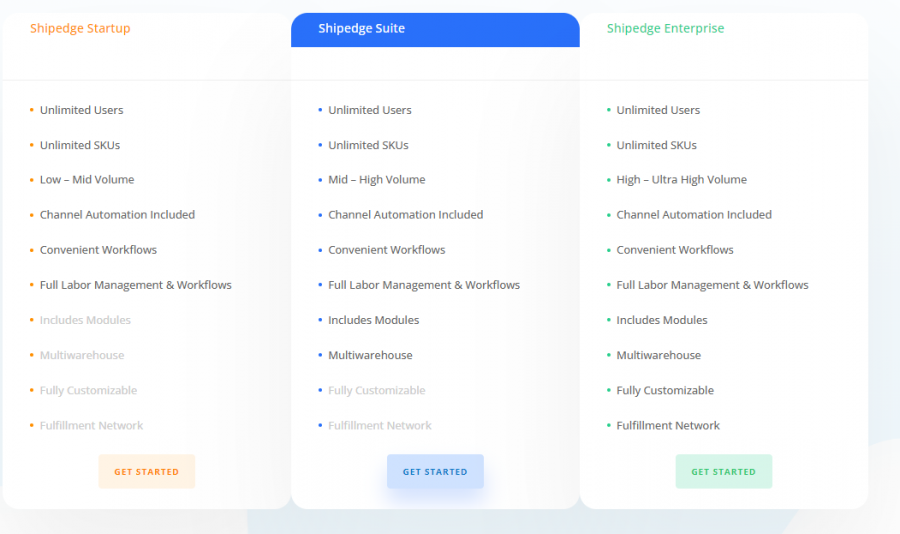Click greyed-out Fulfillment Network in Suite plan
Viewport: 900px width, 534px height.
(x=379, y=425)
